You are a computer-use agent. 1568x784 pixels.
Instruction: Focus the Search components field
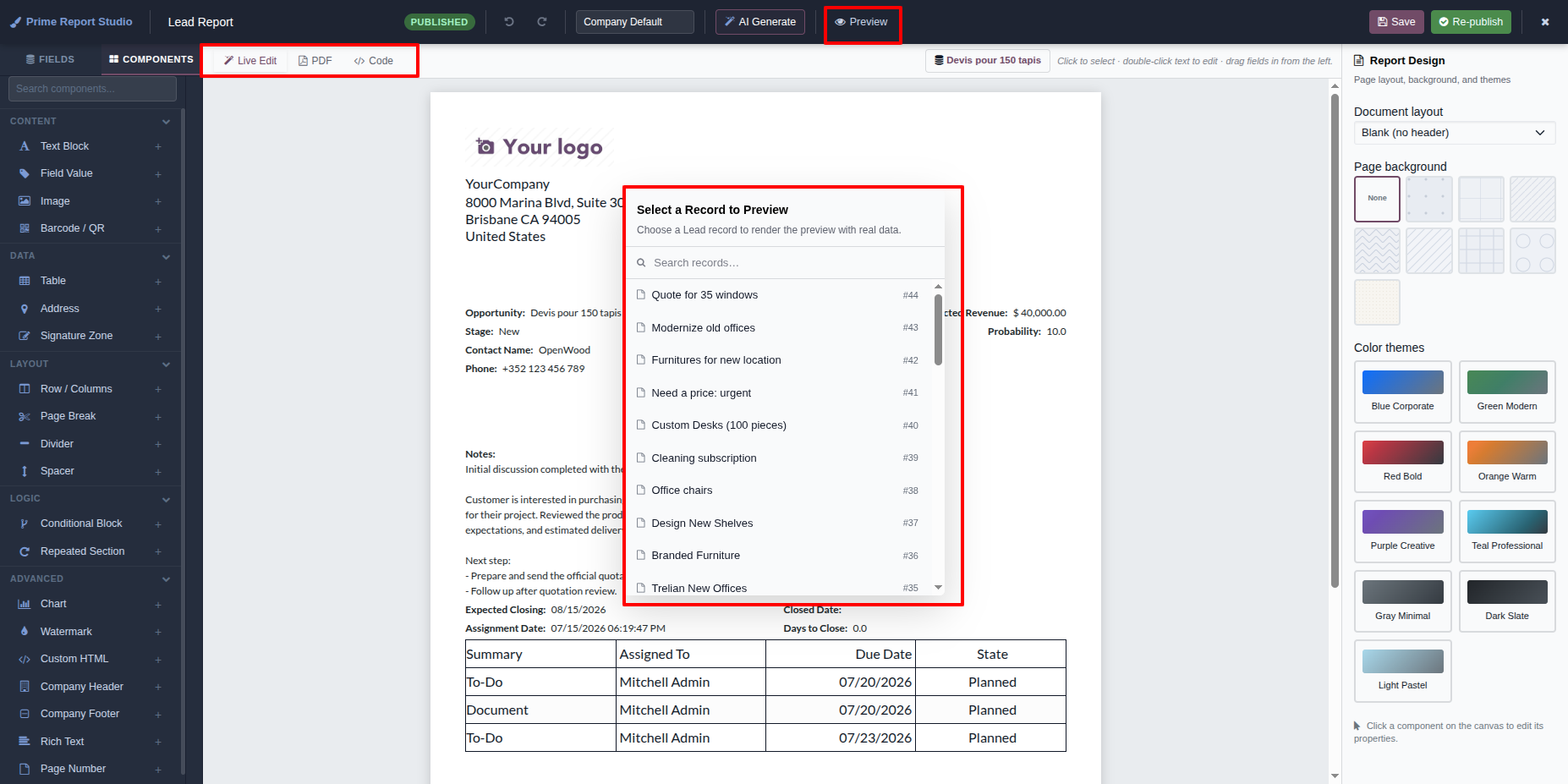(x=92, y=89)
